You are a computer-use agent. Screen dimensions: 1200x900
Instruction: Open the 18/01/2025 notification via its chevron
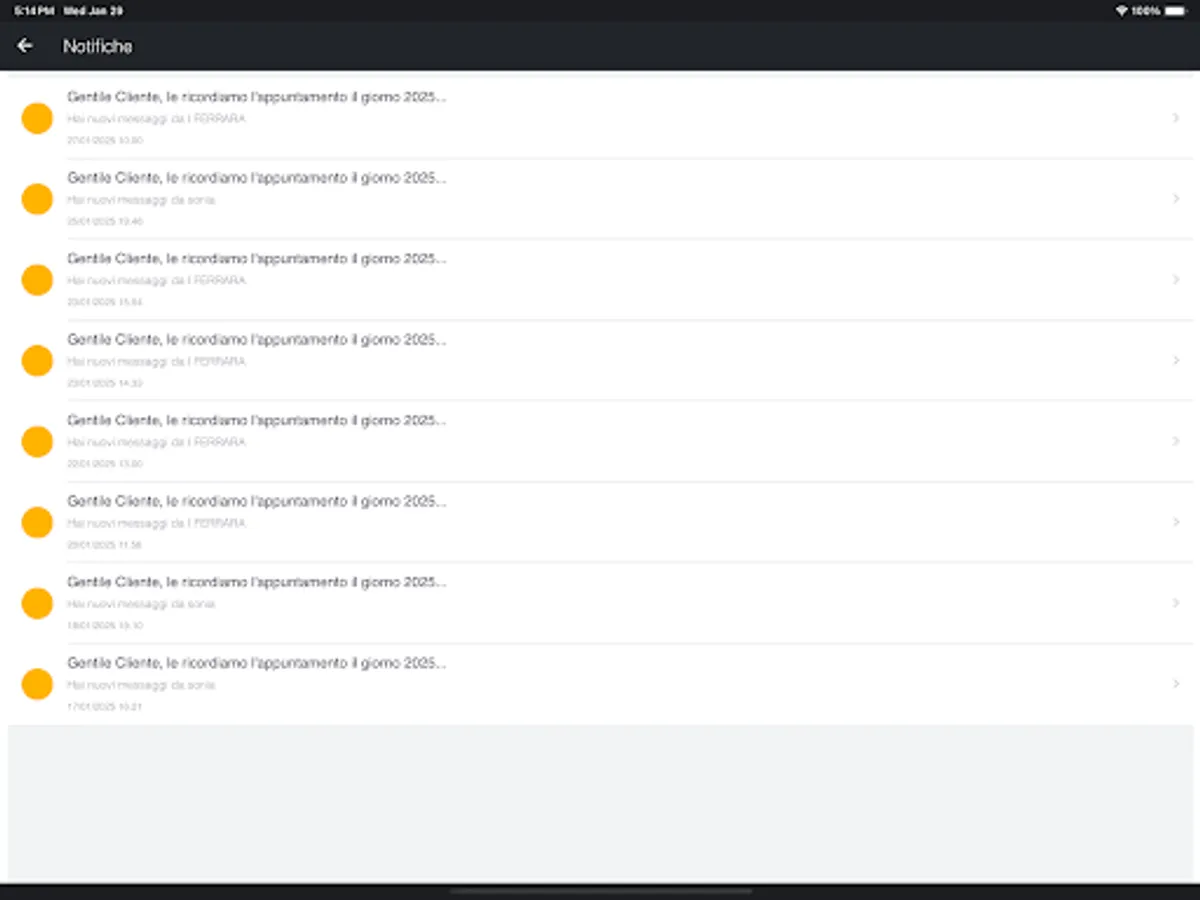1176,603
